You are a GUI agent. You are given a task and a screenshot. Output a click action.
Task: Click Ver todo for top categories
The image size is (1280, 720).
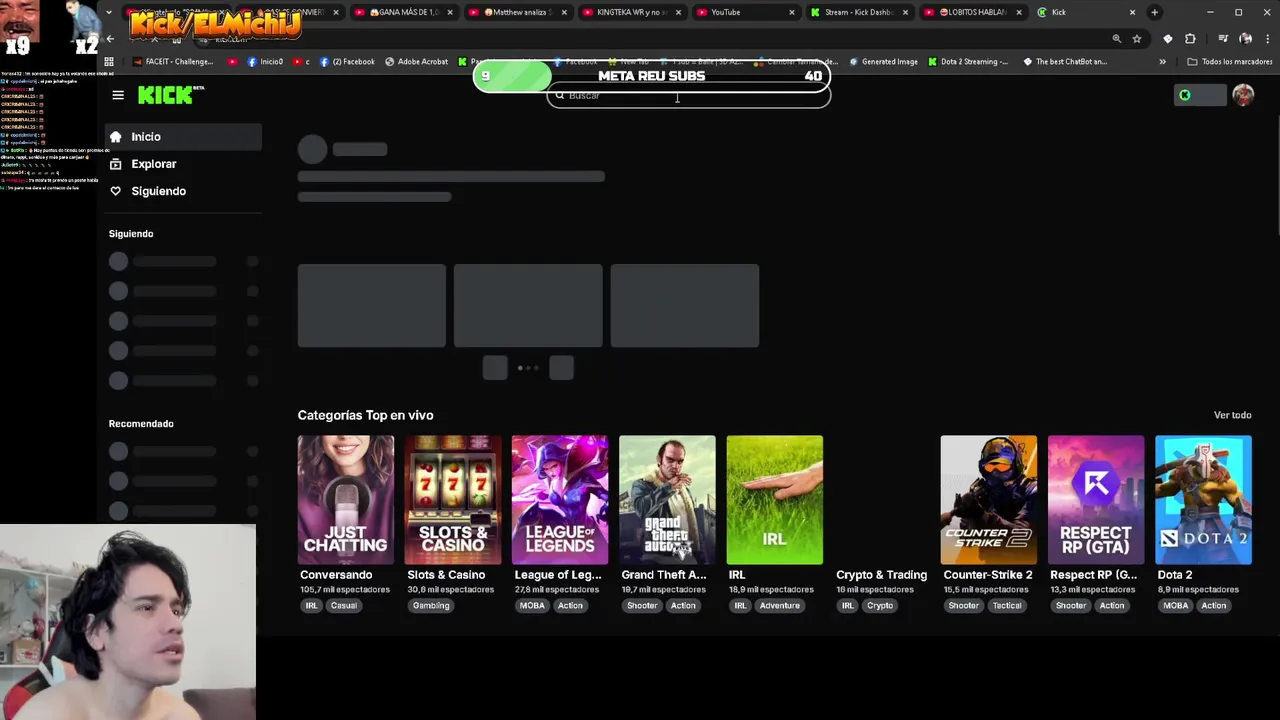click(1232, 415)
